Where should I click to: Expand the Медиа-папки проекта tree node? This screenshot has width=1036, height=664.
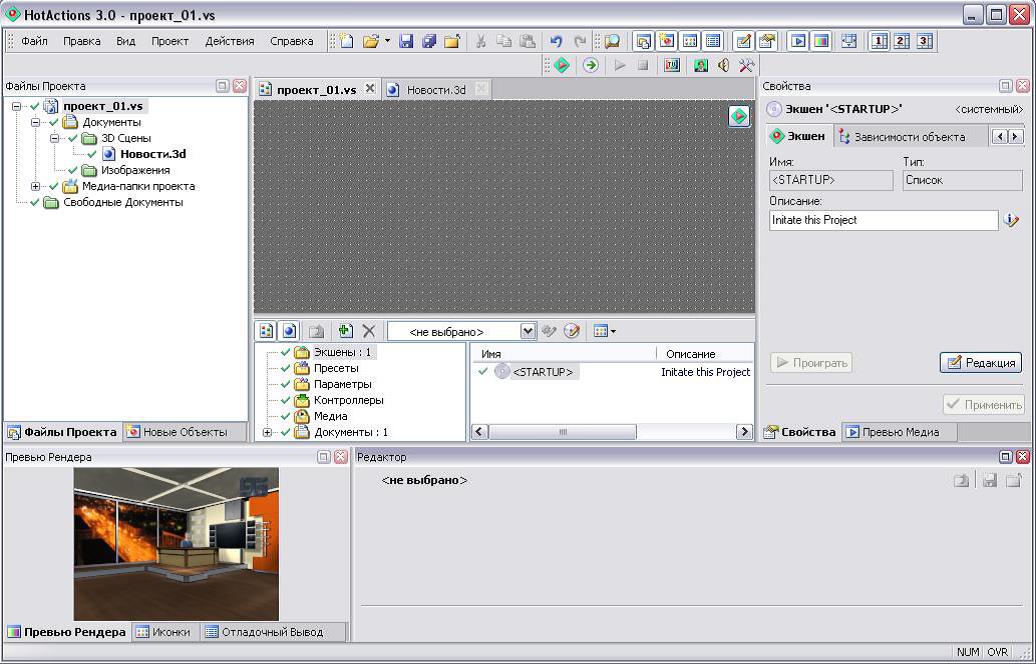pos(36,186)
